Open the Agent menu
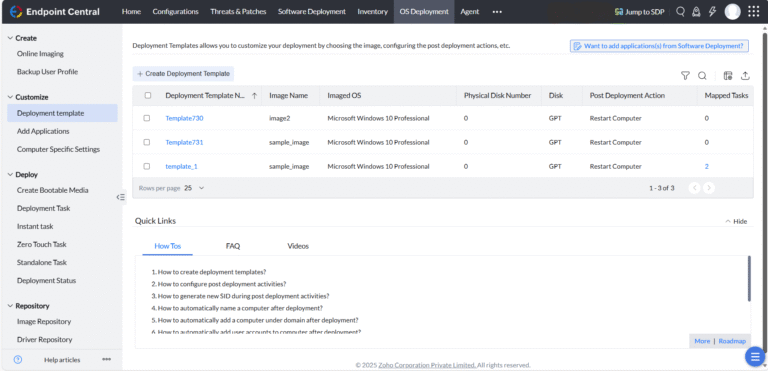 click(x=470, y=12)
